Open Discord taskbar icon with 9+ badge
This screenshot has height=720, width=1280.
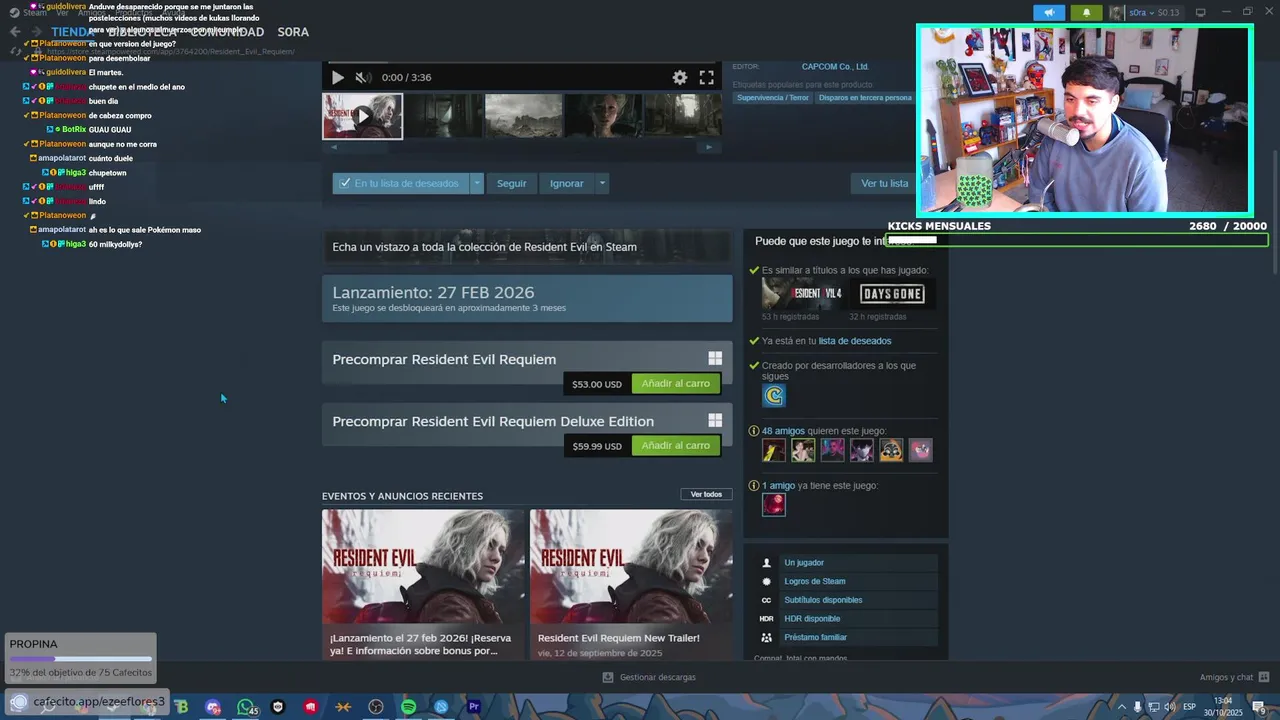(x=213, y=707)
